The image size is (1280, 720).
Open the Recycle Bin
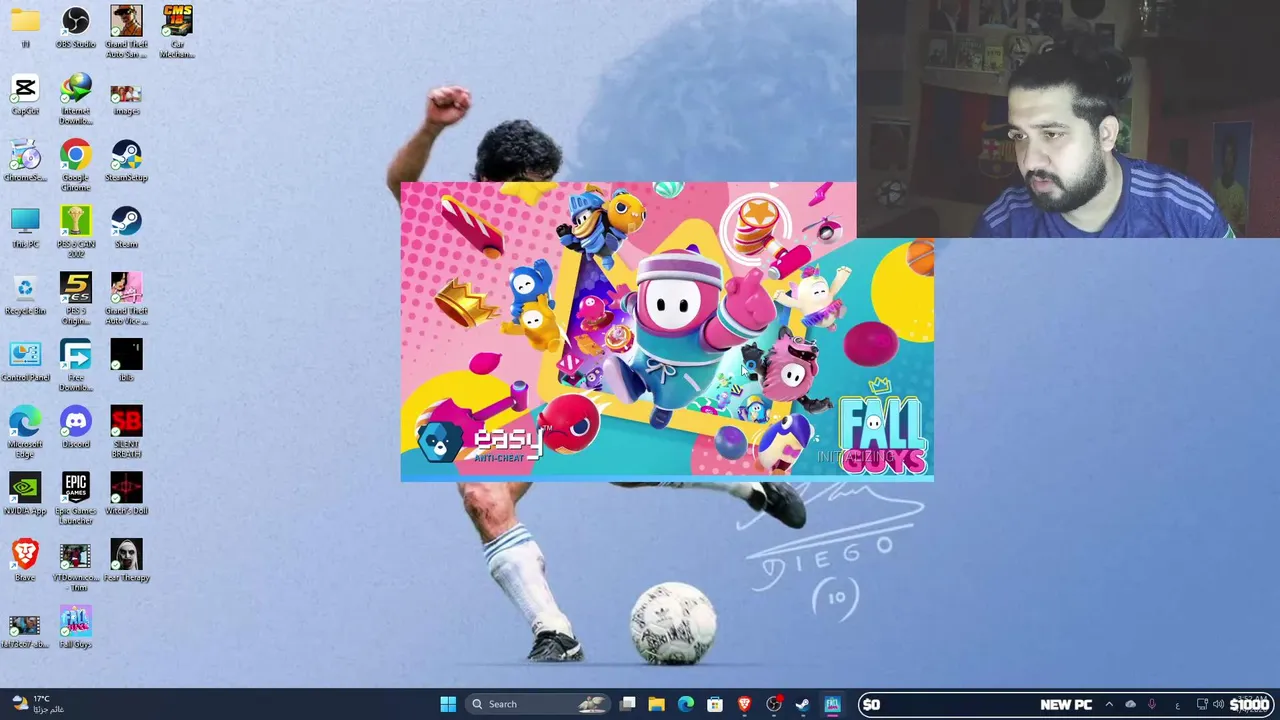click(x=25, y=295)
